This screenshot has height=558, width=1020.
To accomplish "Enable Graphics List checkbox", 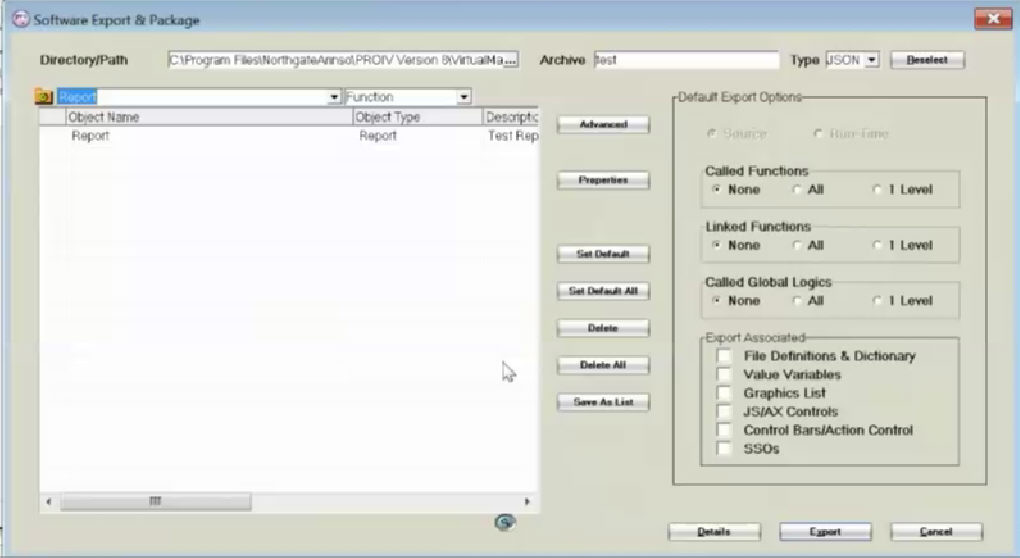I will pos(723,393).
